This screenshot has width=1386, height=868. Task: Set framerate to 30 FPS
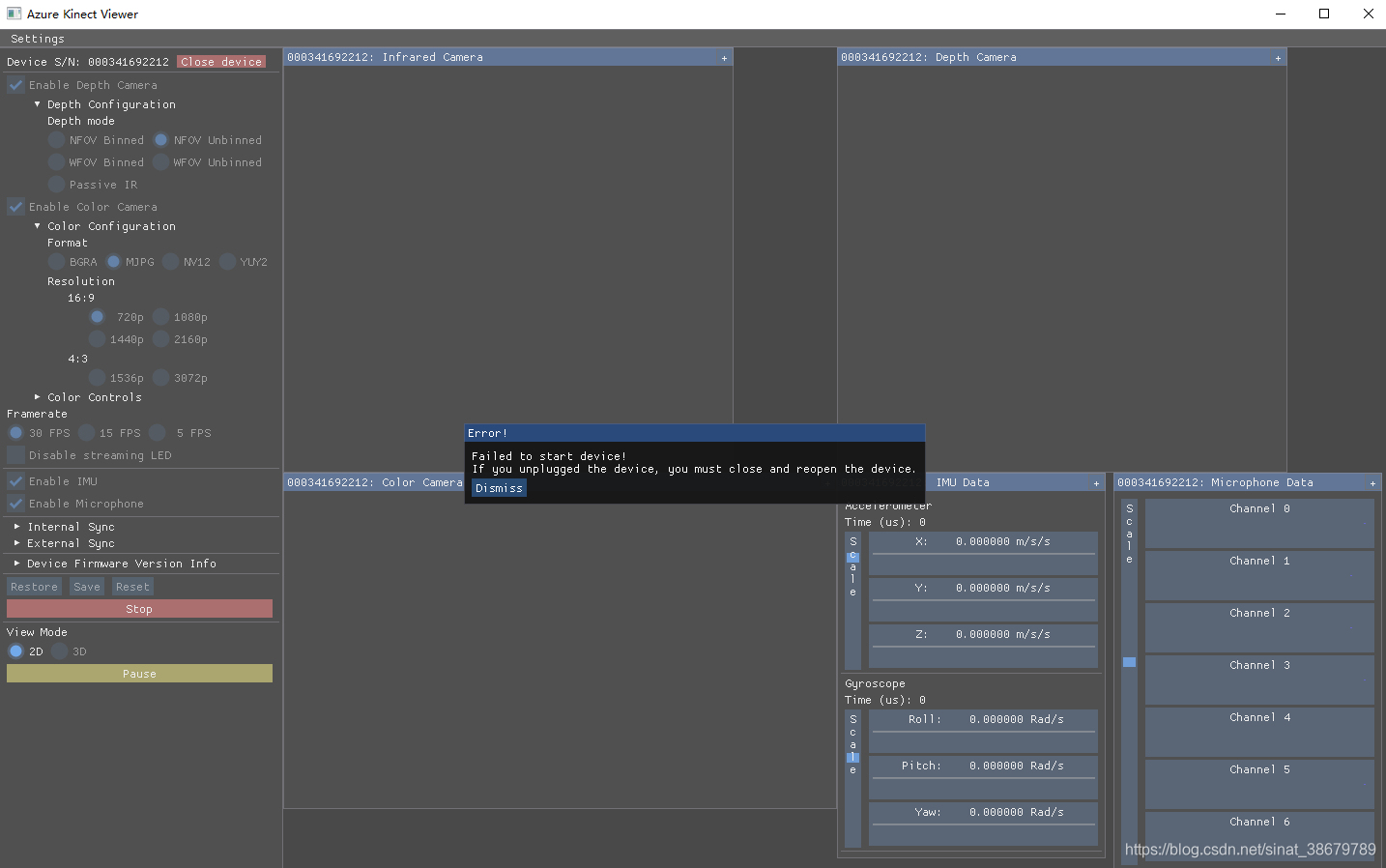point(16,433)
